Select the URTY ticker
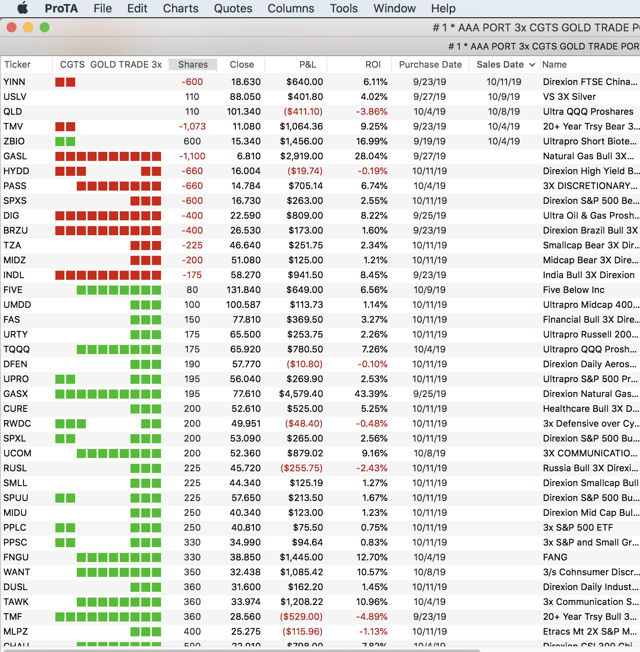This screenshot has height=652, width=640. click(x=15, y=335)
